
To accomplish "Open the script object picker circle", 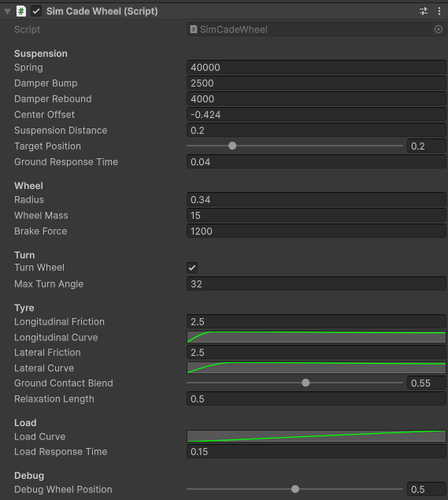I will click(438, 29).
